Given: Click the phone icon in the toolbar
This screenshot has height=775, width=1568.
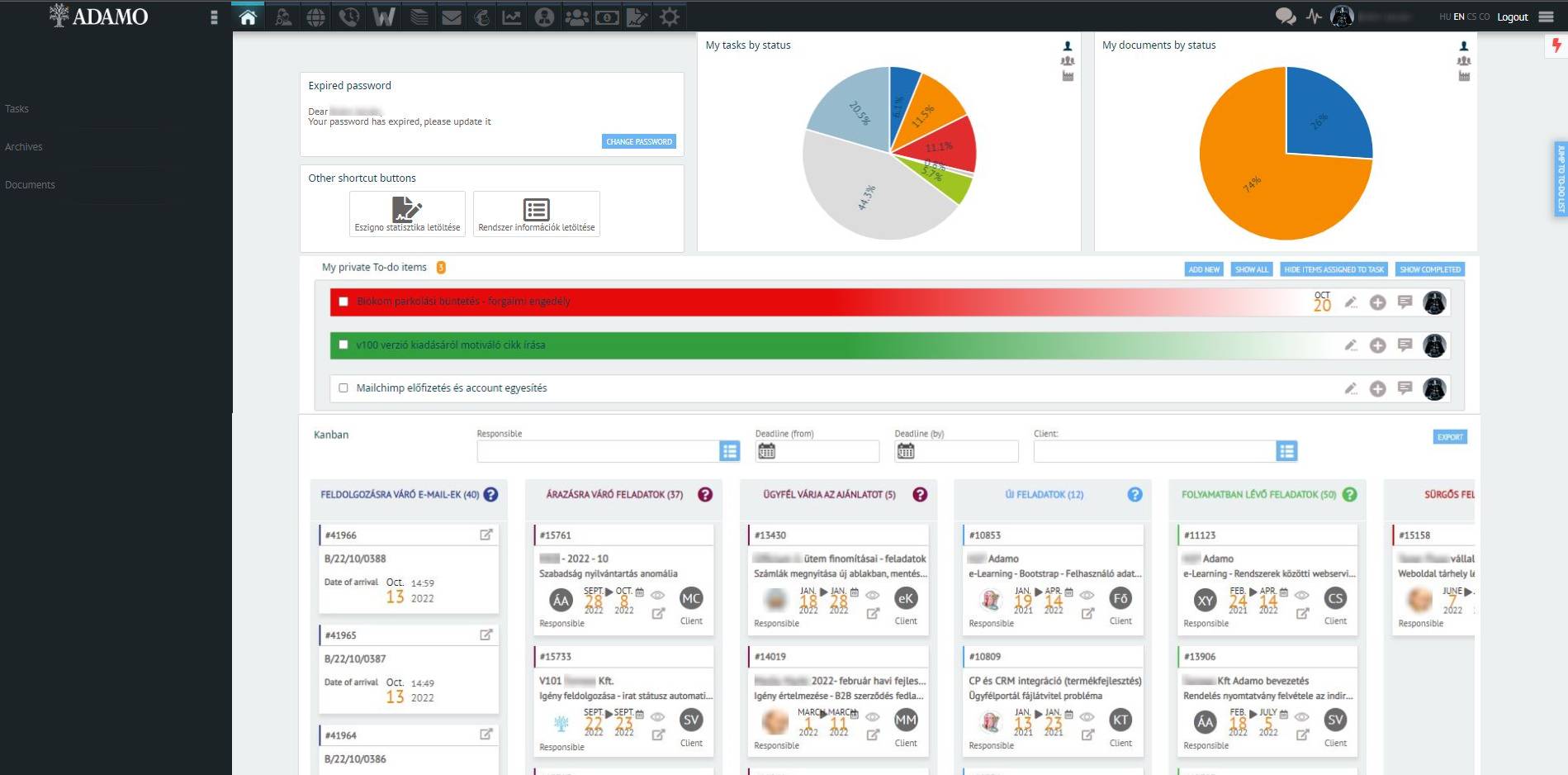Looking at the screenshot, I should click(349, 17).
